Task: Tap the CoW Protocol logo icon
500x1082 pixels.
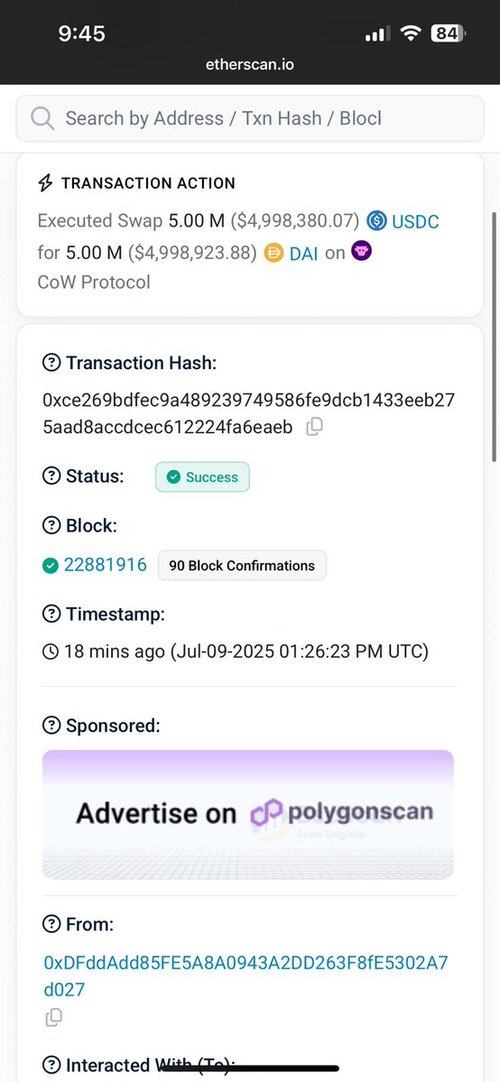Action: 361,251
